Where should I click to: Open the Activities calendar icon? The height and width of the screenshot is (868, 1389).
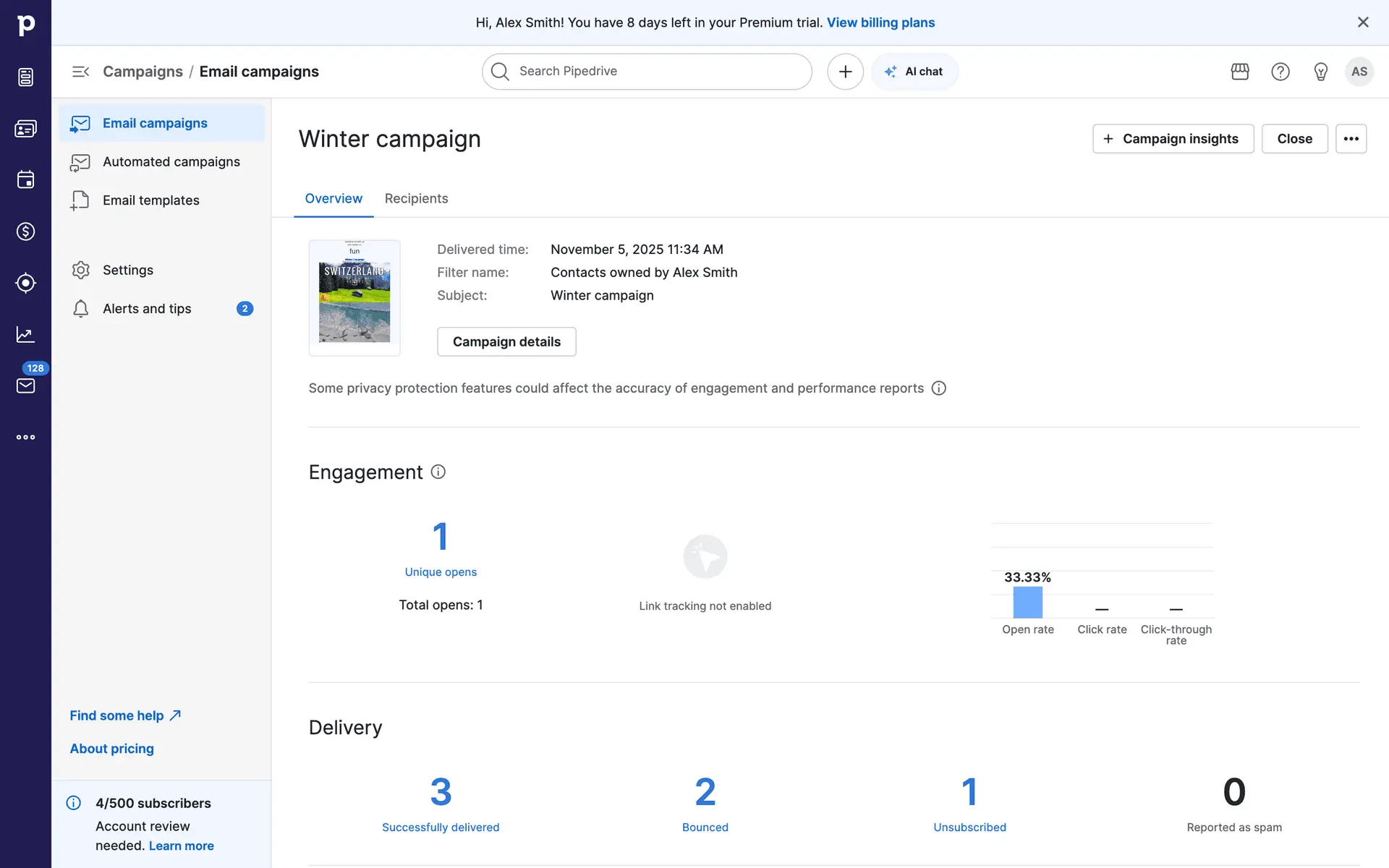coord(25,179)
